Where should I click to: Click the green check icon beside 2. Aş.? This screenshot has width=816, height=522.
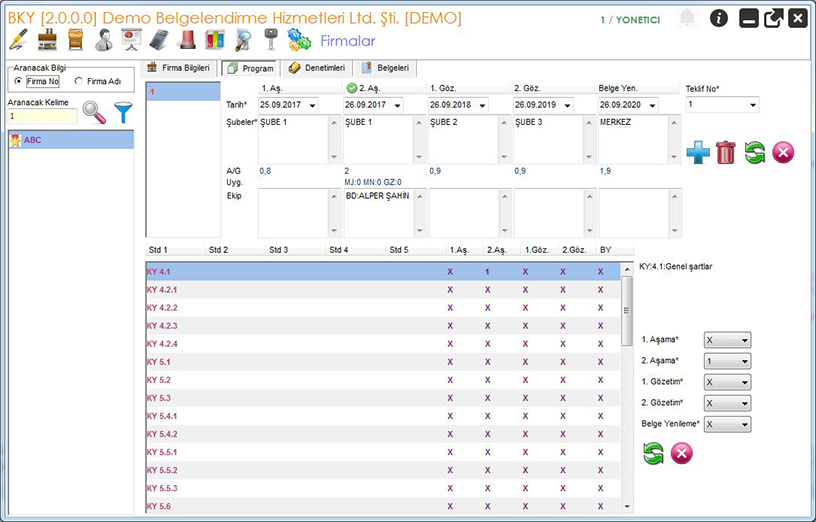click(x=351, y=88)
